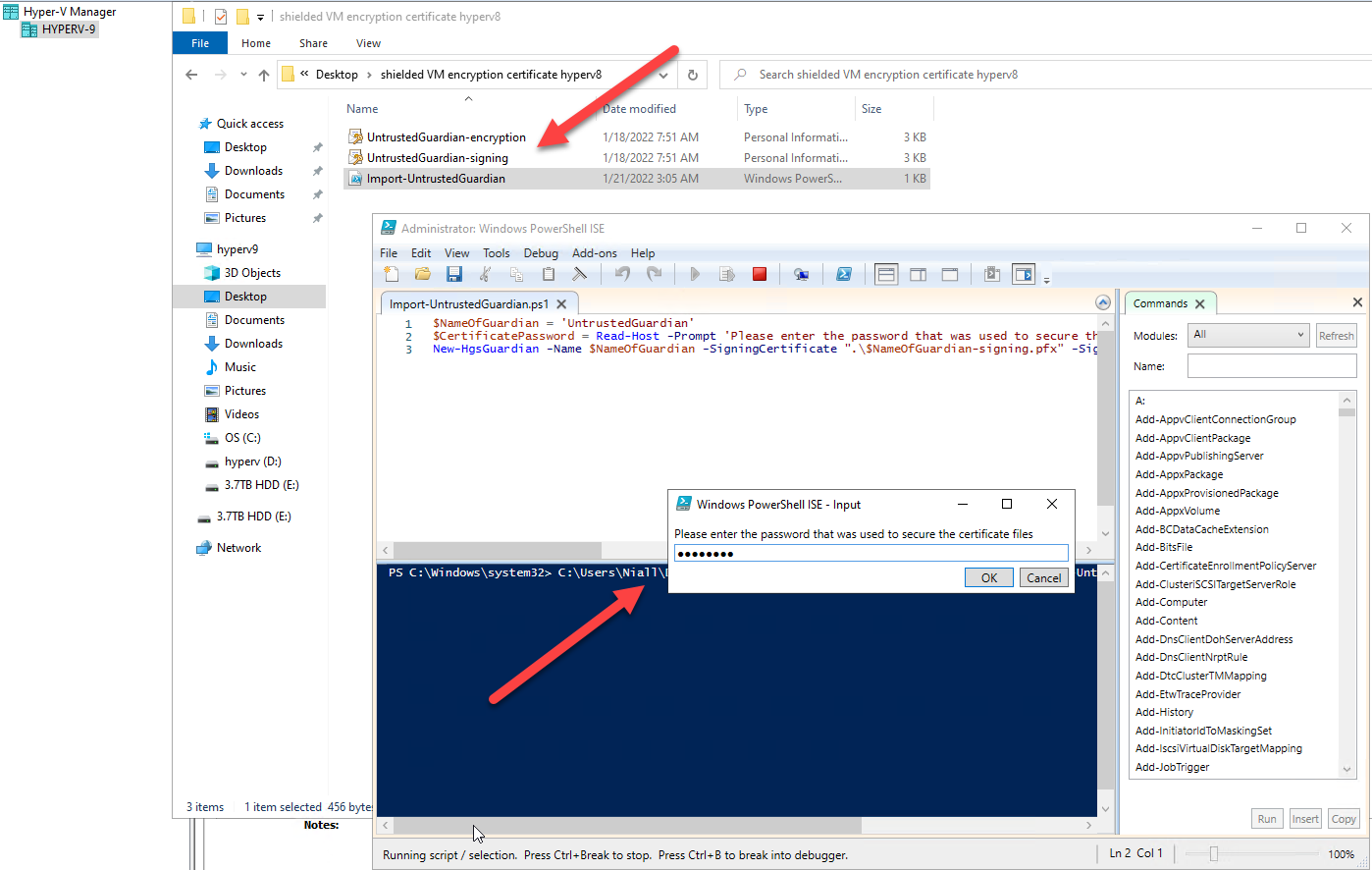Select Add-JobTrigger in the commands list
Image resolution: width=1372 pixels, height=870 pixels.
1173,767
